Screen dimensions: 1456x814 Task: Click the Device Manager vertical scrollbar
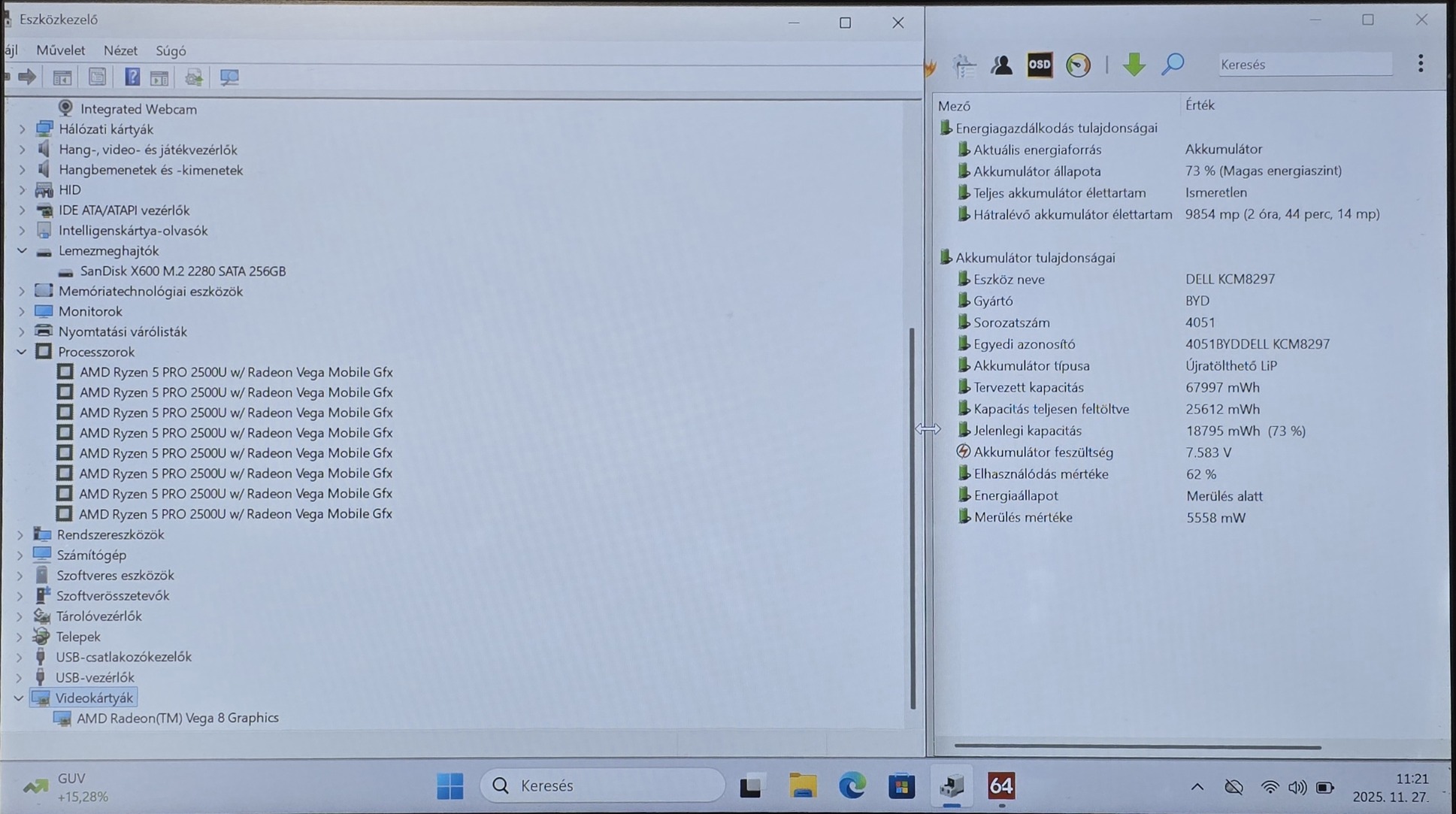(x=913, y=517)
